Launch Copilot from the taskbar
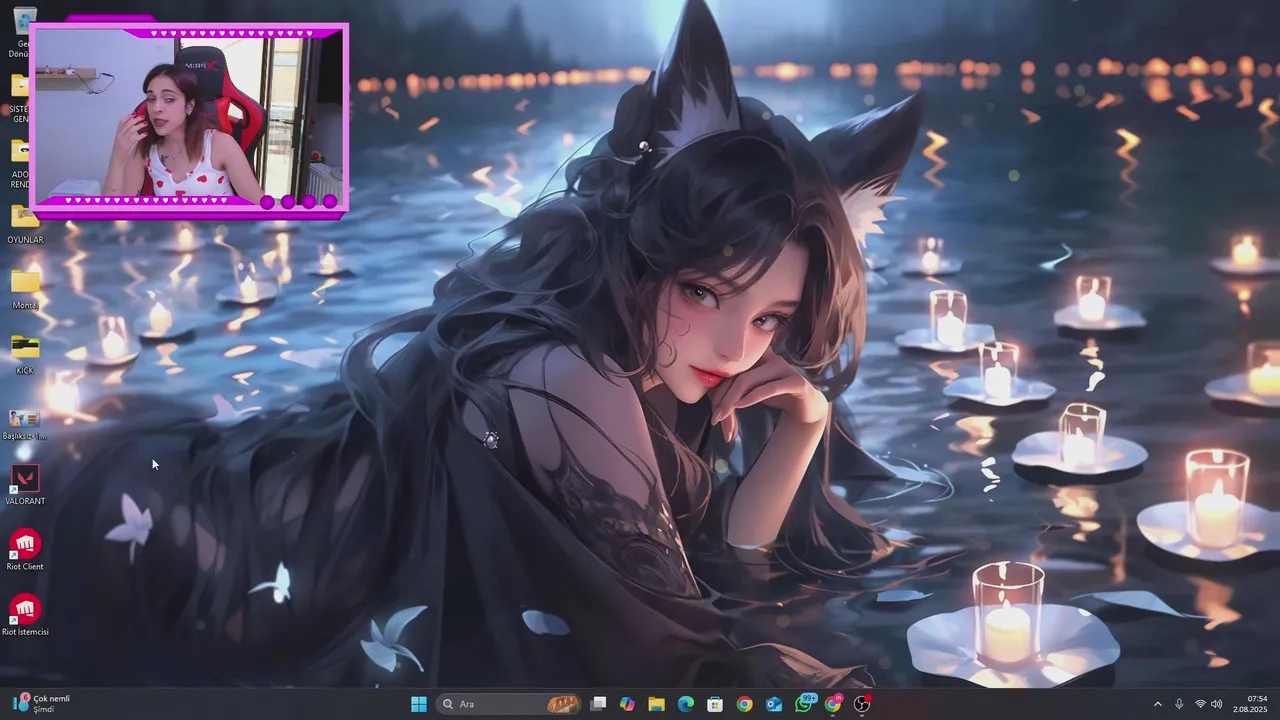This screenshot has width=1280, height=720. coord(627,704)
